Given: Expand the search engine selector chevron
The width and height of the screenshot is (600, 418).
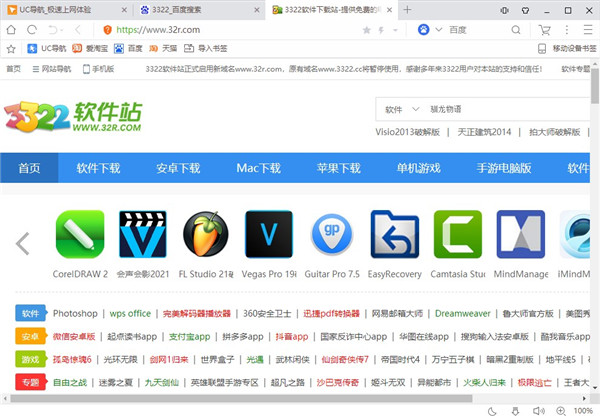Looking at the screenshot, I should 439,29.
